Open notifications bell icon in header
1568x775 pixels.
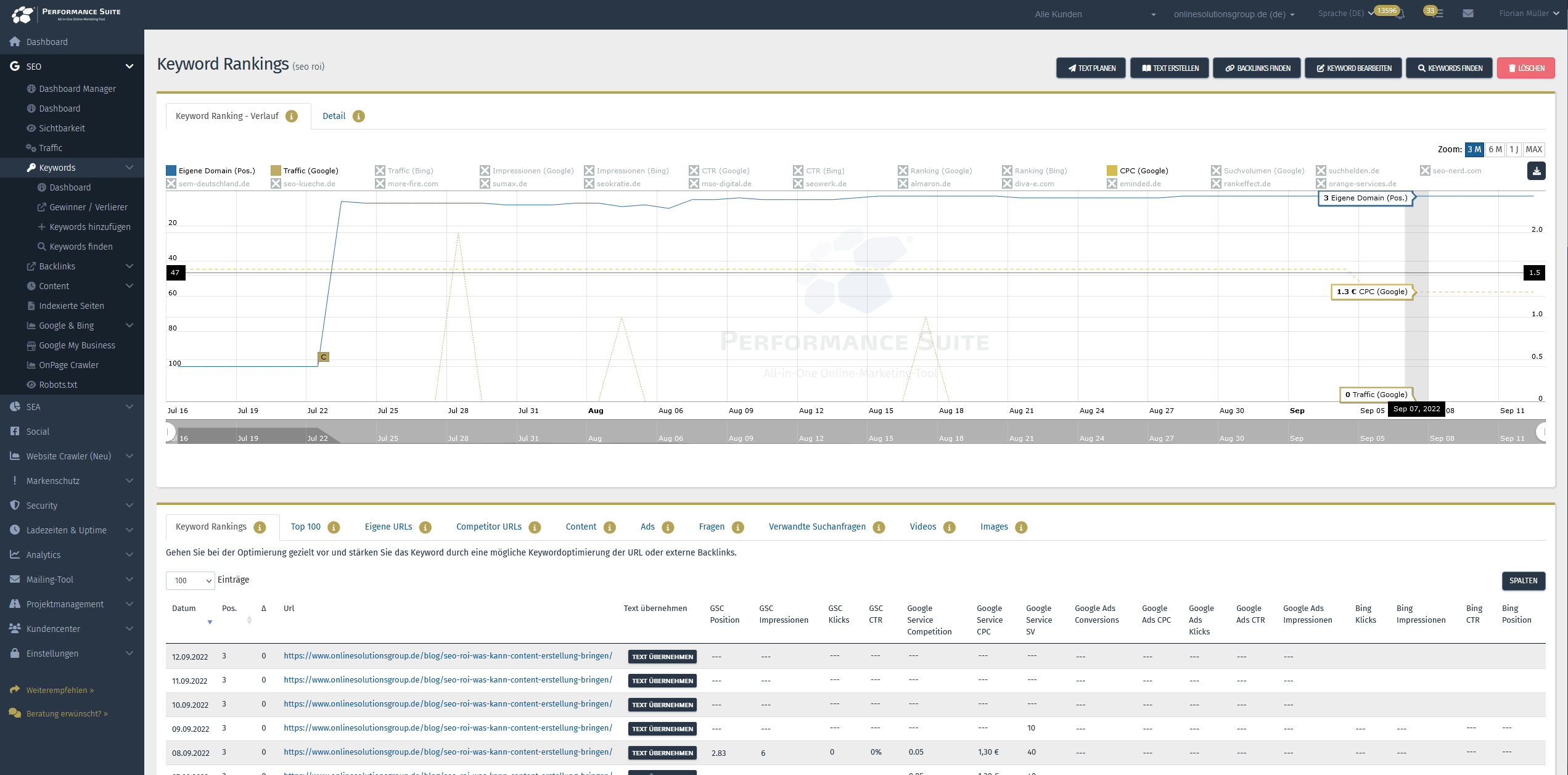tap(1400, 14)
